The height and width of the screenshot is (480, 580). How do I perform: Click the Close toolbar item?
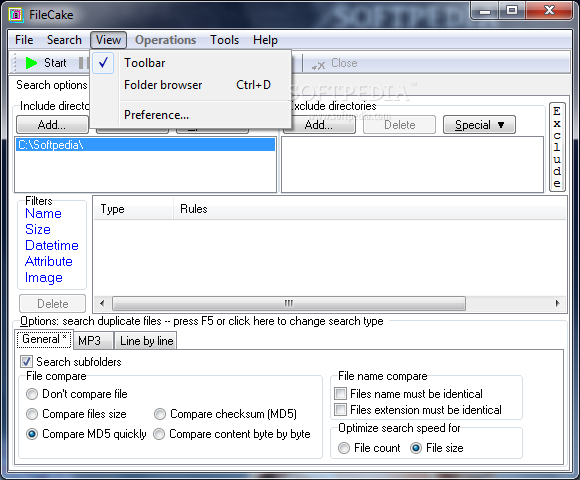[x=334, y=63]
